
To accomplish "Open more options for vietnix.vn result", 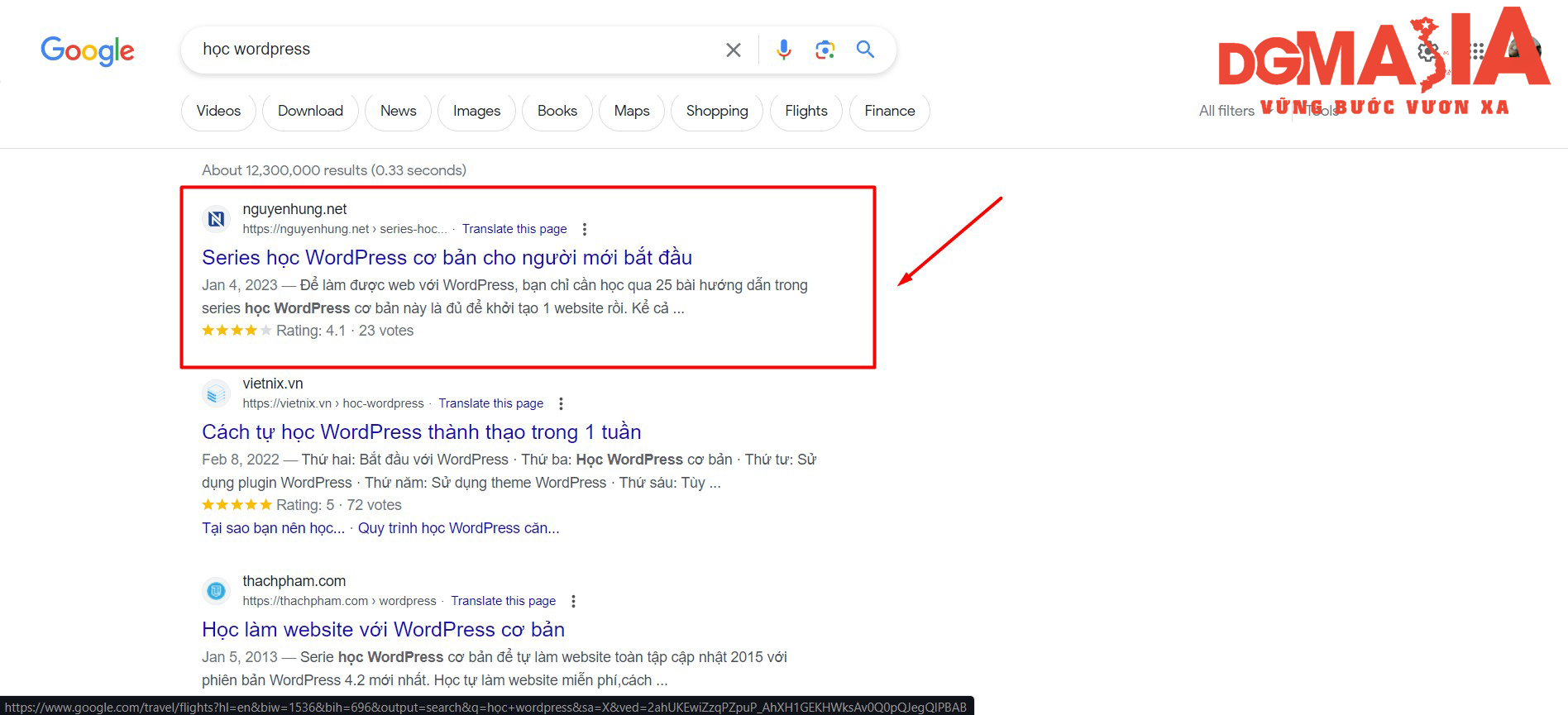I will tap(561, 403).
